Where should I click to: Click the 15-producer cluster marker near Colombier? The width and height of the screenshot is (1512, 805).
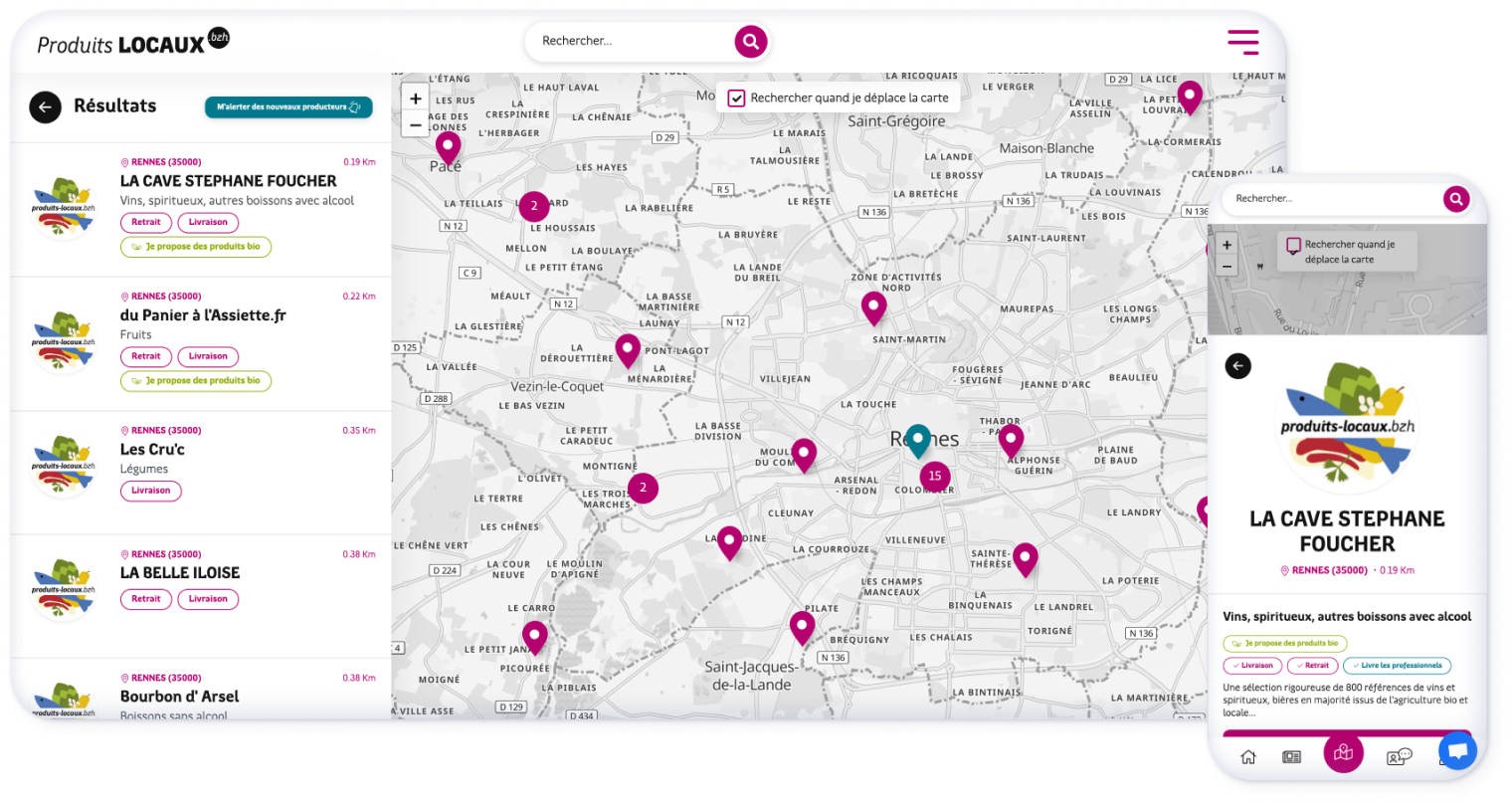click(934, 477)
